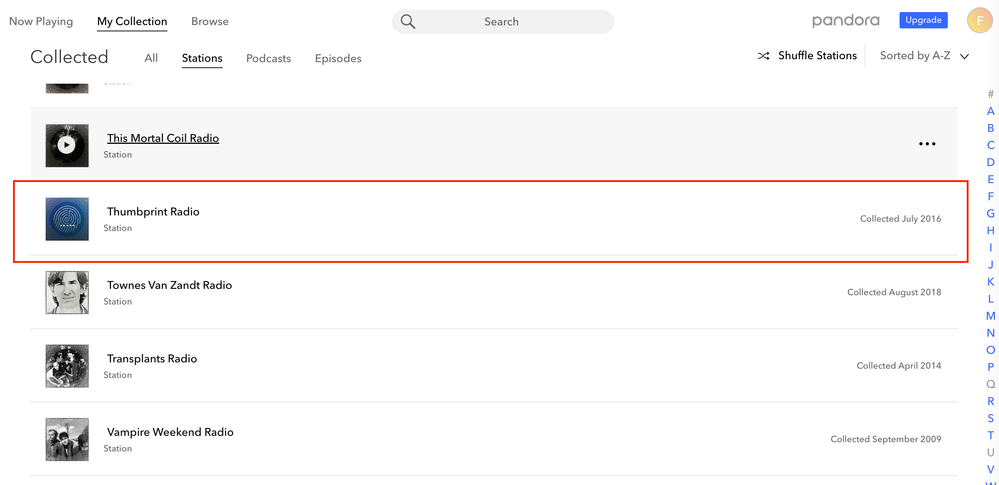Open the Now Playing tab
This screenshot has height=485, width=999.
tap(41, 21)
